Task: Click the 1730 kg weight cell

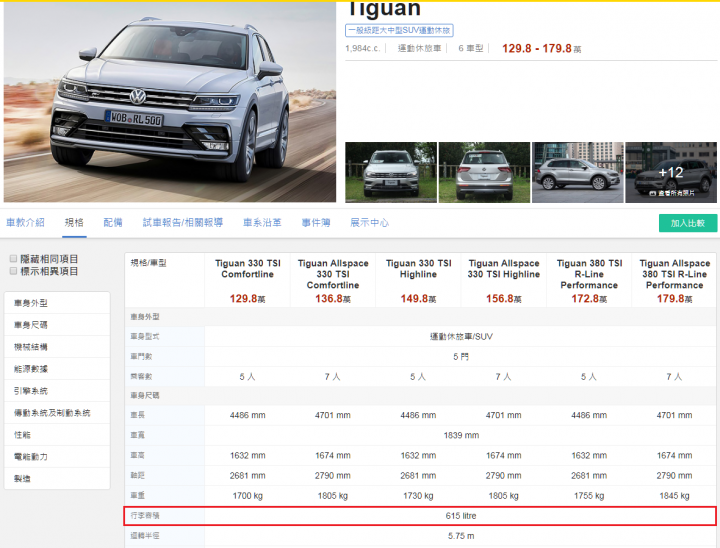Action: 418,496
